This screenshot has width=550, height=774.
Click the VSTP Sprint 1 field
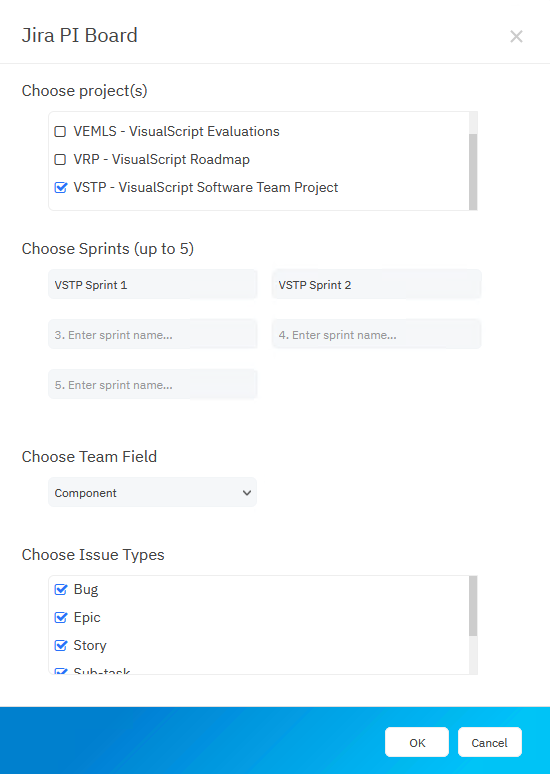(153, 284)
